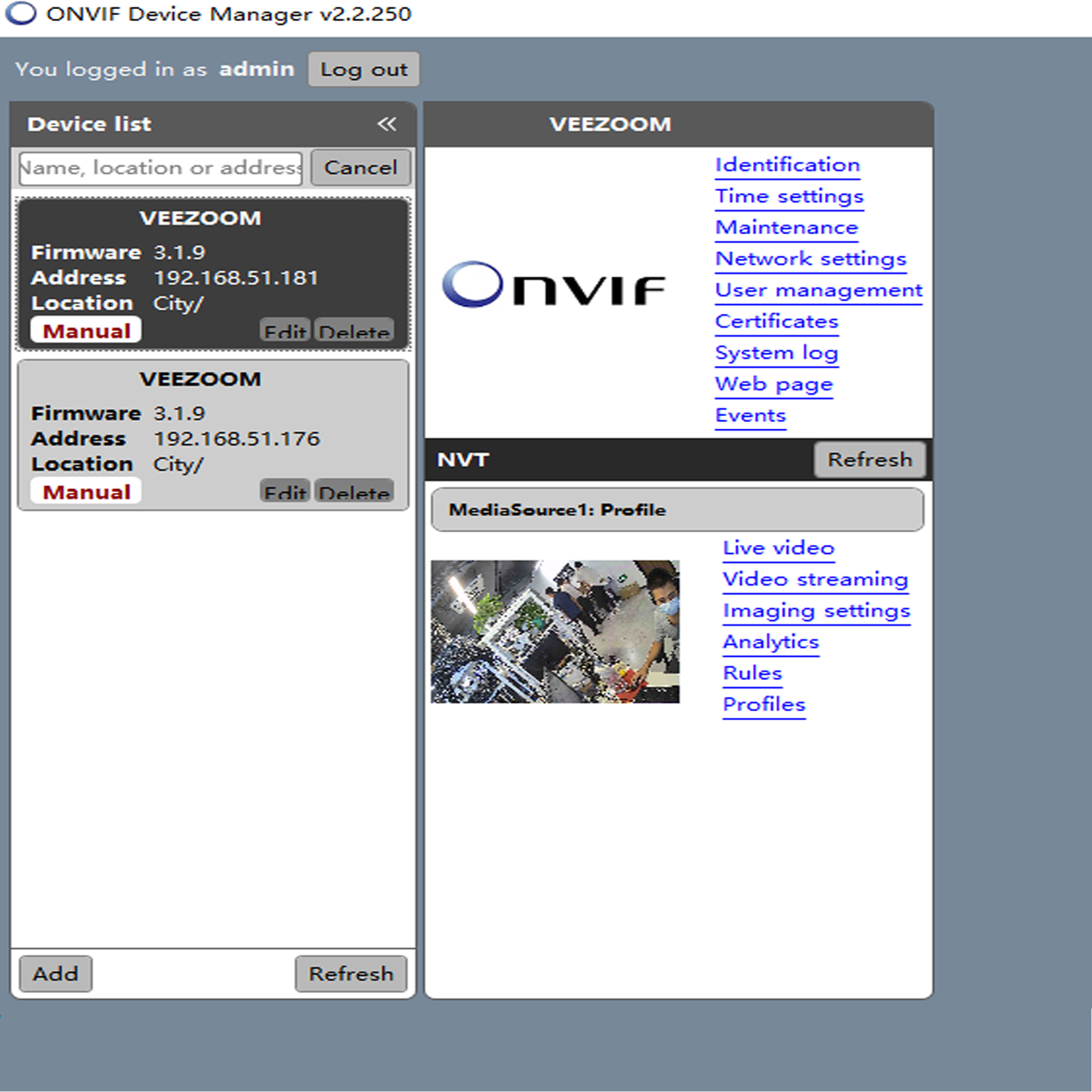Viewport: 1092px width, 1092px height.
Task: Delete the device 192.168.51.181
Action: [x=354, y=330]
